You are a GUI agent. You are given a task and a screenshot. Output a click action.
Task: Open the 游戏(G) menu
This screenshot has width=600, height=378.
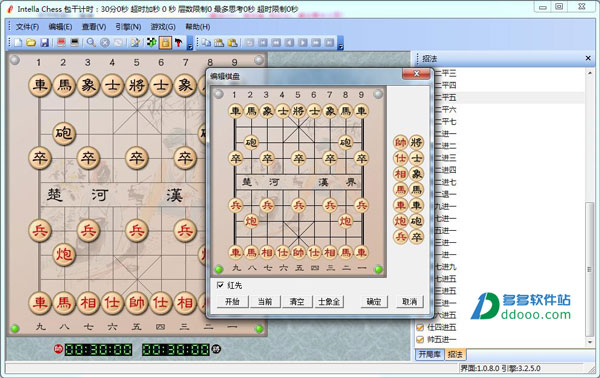point(163,27)
